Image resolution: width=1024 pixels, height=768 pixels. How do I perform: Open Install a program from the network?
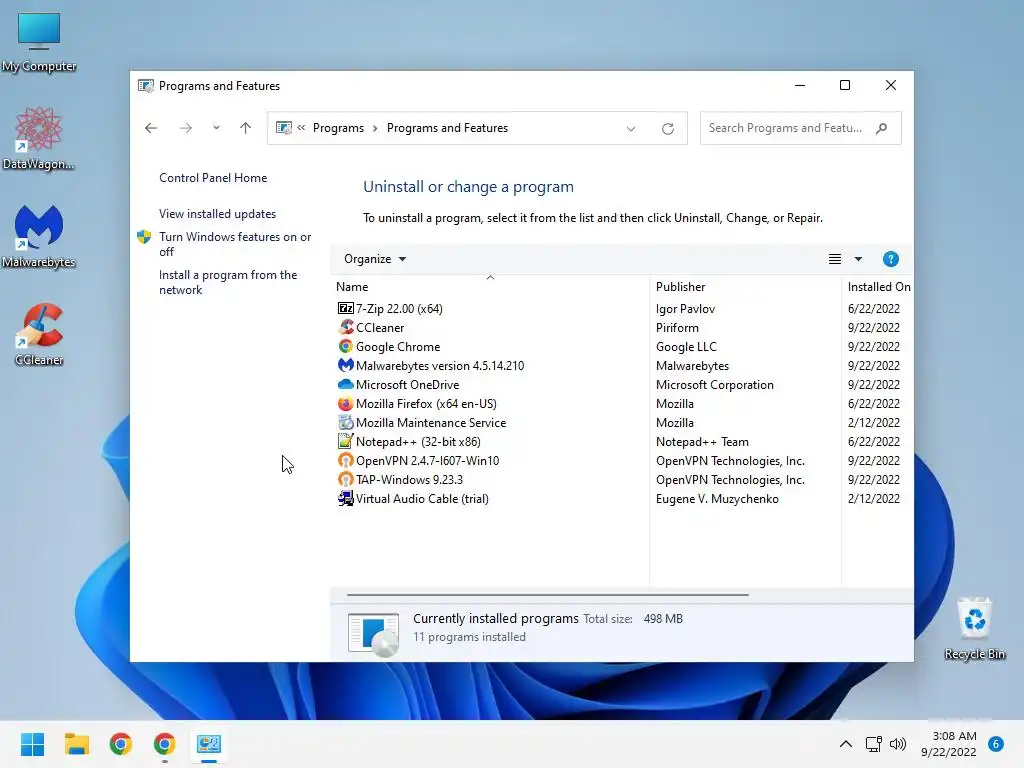coord(228,282)
